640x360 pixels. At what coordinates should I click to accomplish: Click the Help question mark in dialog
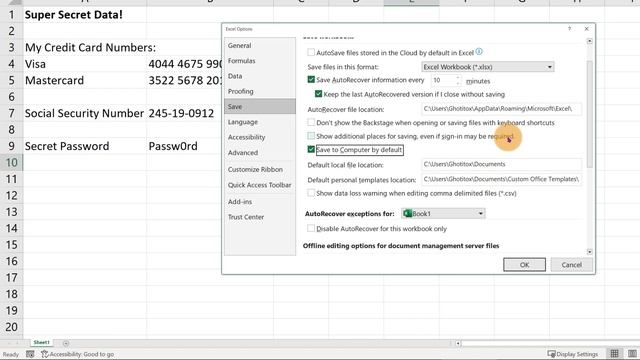tap(569, 29)
